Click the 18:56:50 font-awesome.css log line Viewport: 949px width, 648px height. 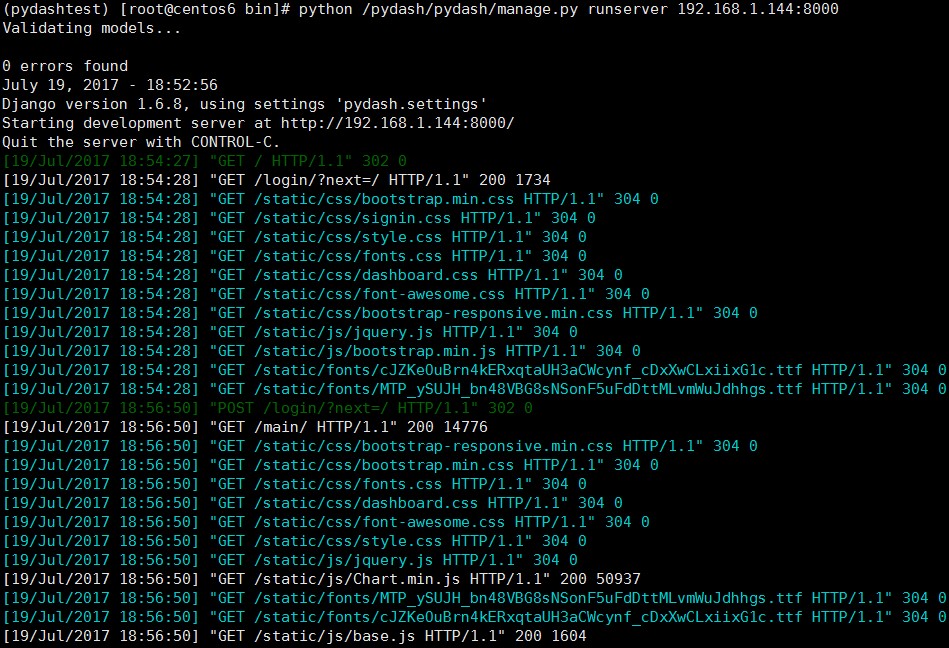click(x=326, y=522)
